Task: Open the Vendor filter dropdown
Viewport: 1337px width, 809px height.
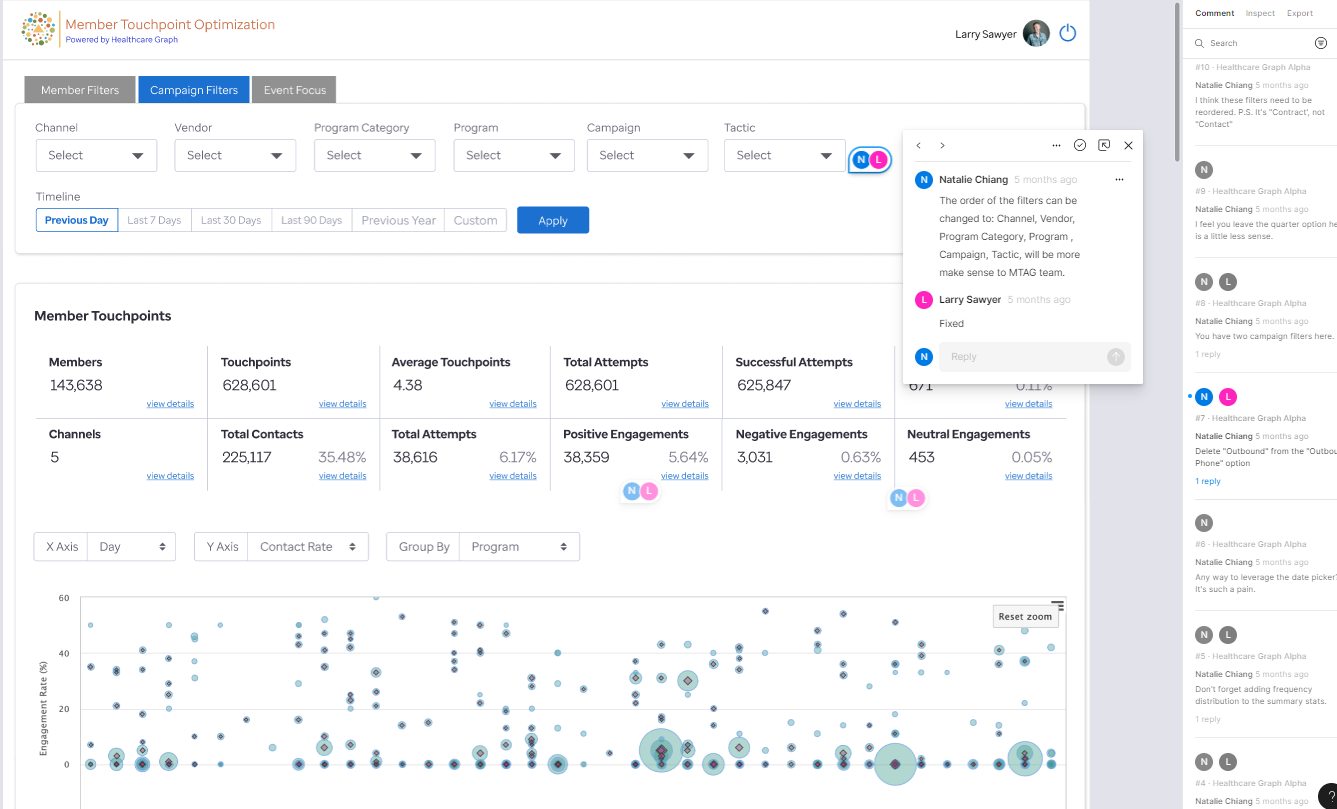Action: click(x=235, y=155)
